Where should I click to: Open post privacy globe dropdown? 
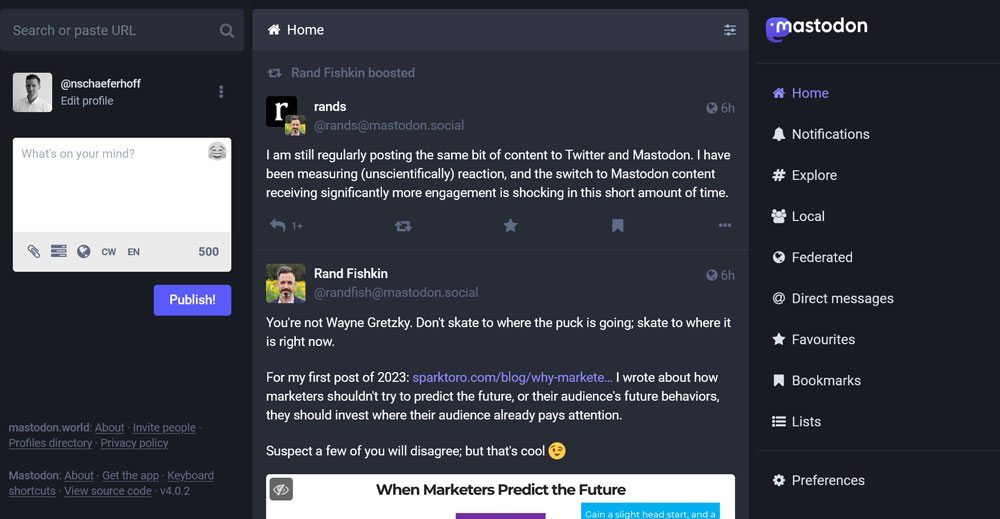[x=84, y=252]
